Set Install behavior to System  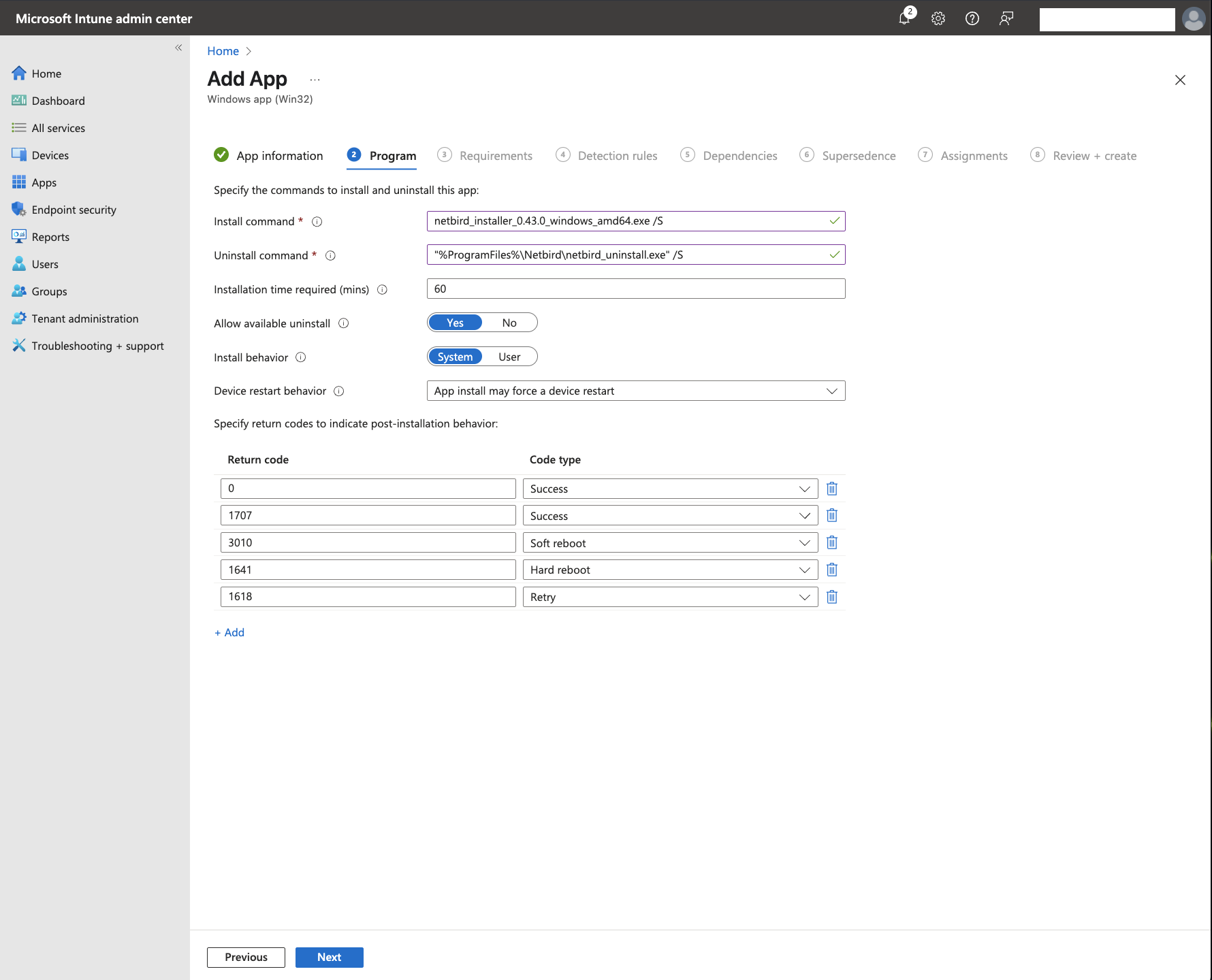click(455, 357)
